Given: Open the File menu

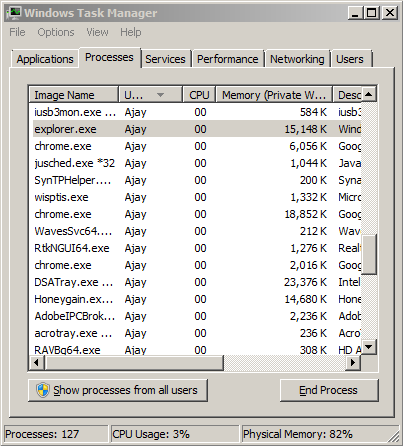Looking at the screenshot, I should (x=17, y=32).
